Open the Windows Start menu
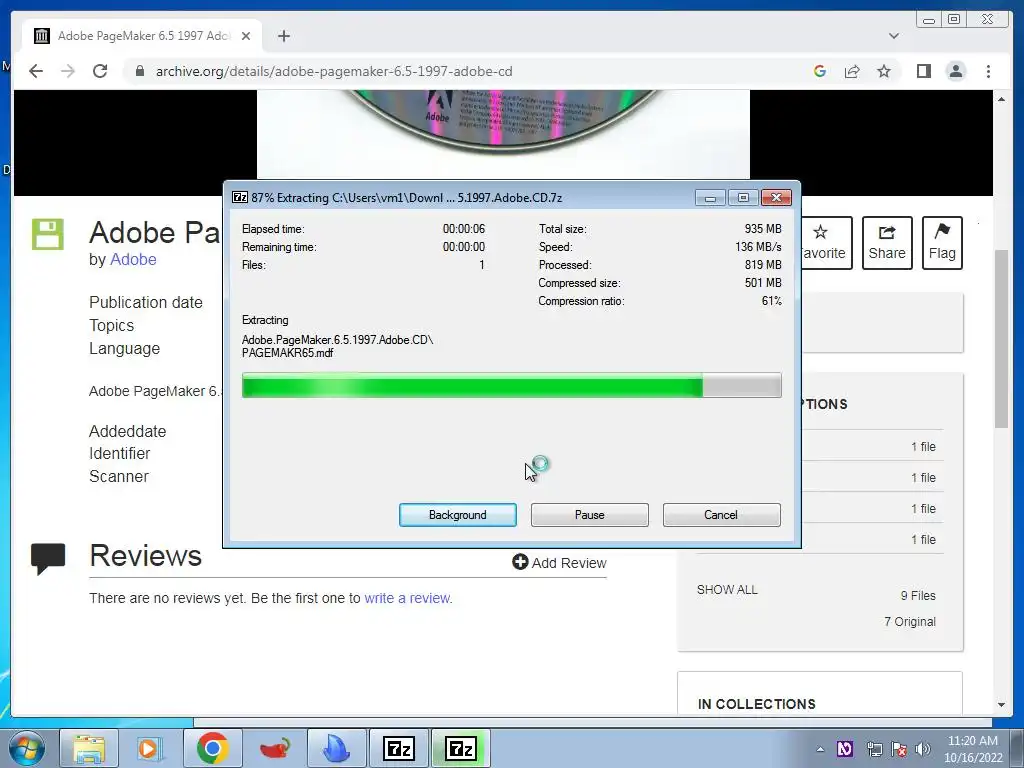 click(26, 748)
